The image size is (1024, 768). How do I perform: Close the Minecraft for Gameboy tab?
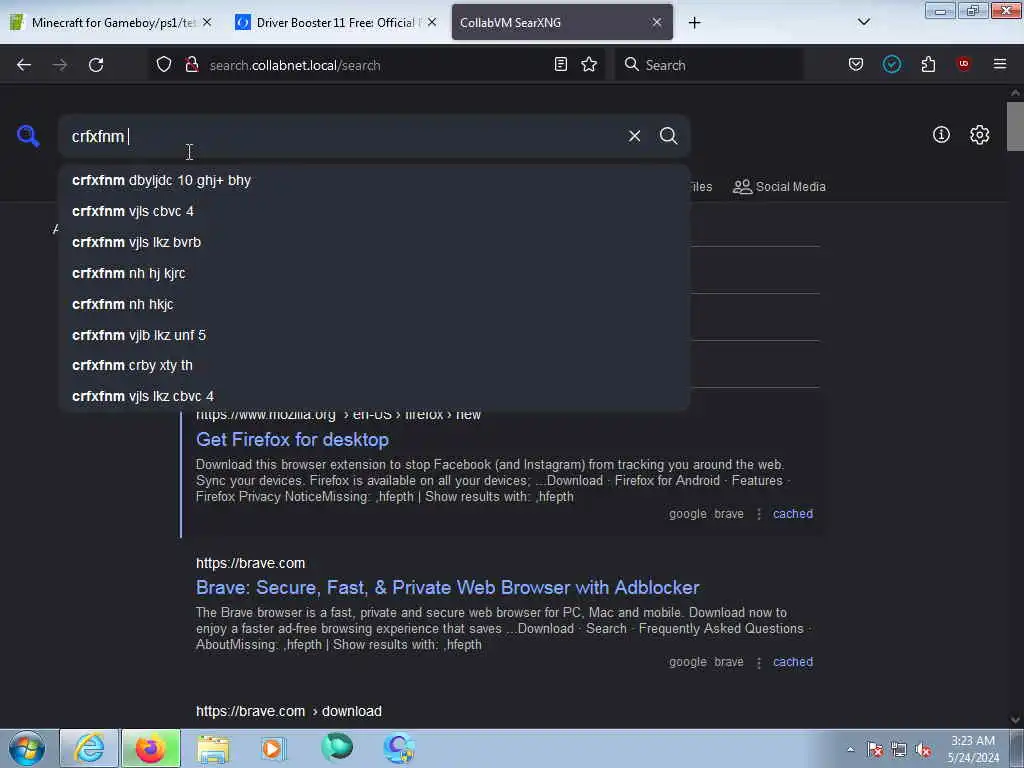[x=207, y=22]
